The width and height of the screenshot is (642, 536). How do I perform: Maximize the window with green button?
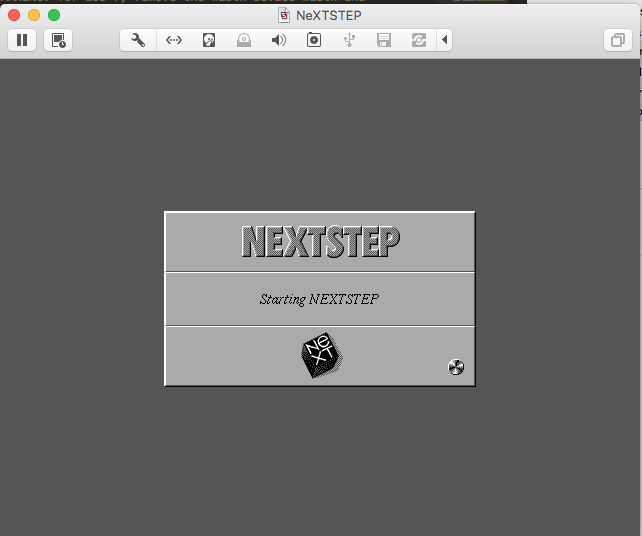click(54, 15)
